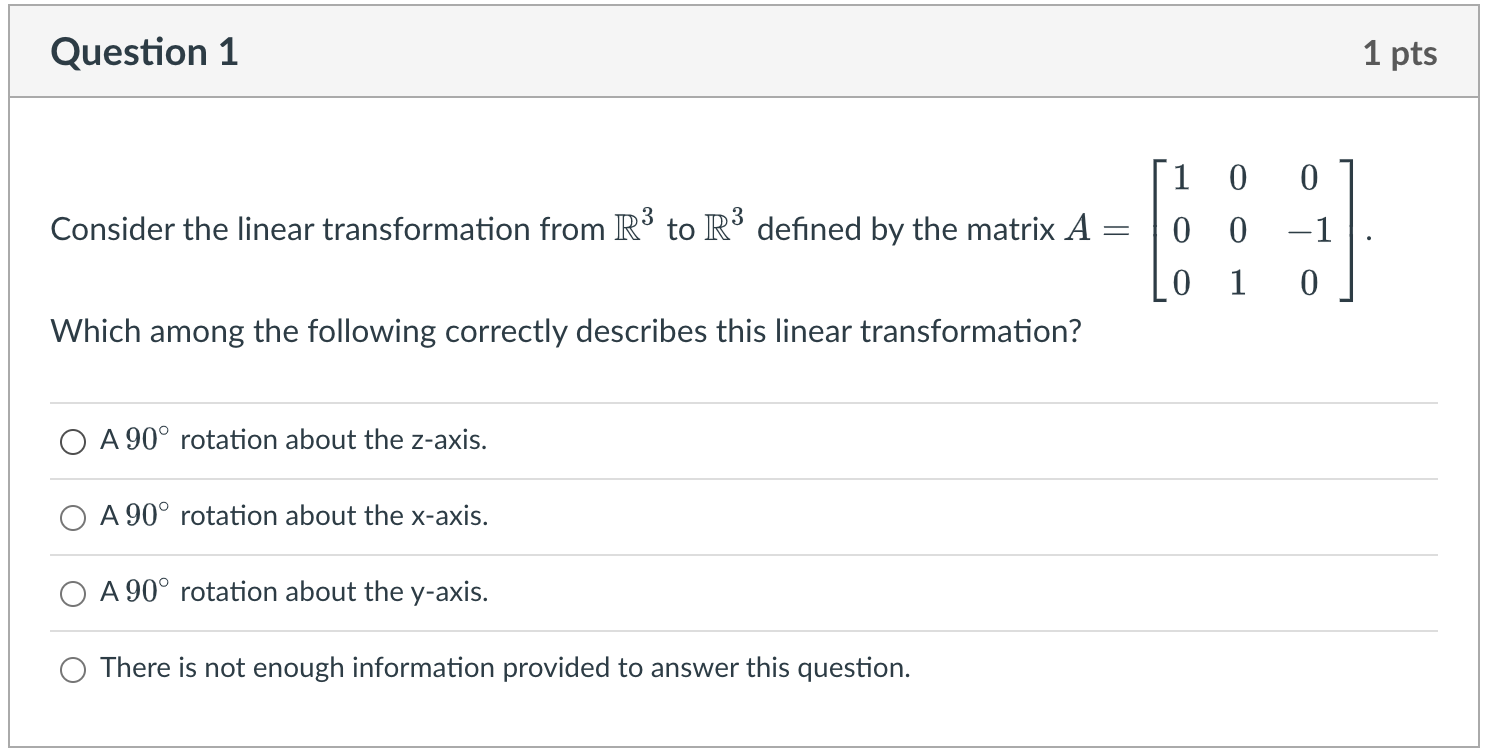Image resolution: width=1486 pixels, height=754 pixels.
Task: Click the gray Question 1 header bar
Action: coord(743,52)
